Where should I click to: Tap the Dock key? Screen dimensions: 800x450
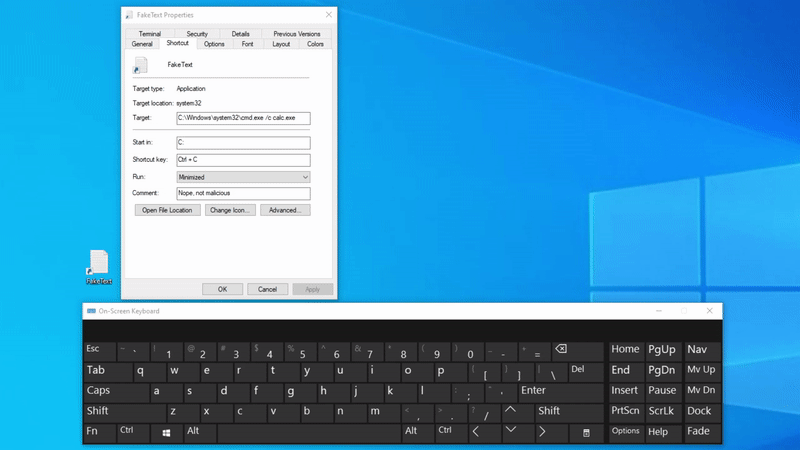coord(703,412)
